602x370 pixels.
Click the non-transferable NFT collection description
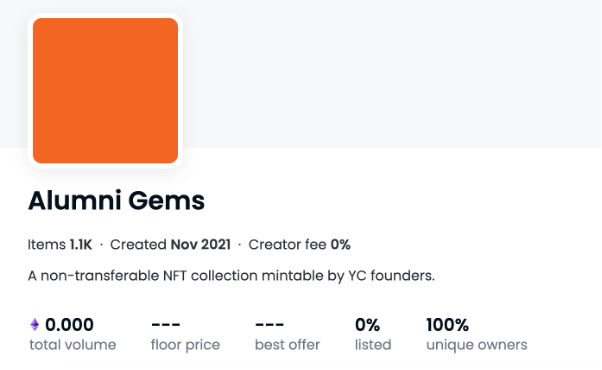(231, 276)
